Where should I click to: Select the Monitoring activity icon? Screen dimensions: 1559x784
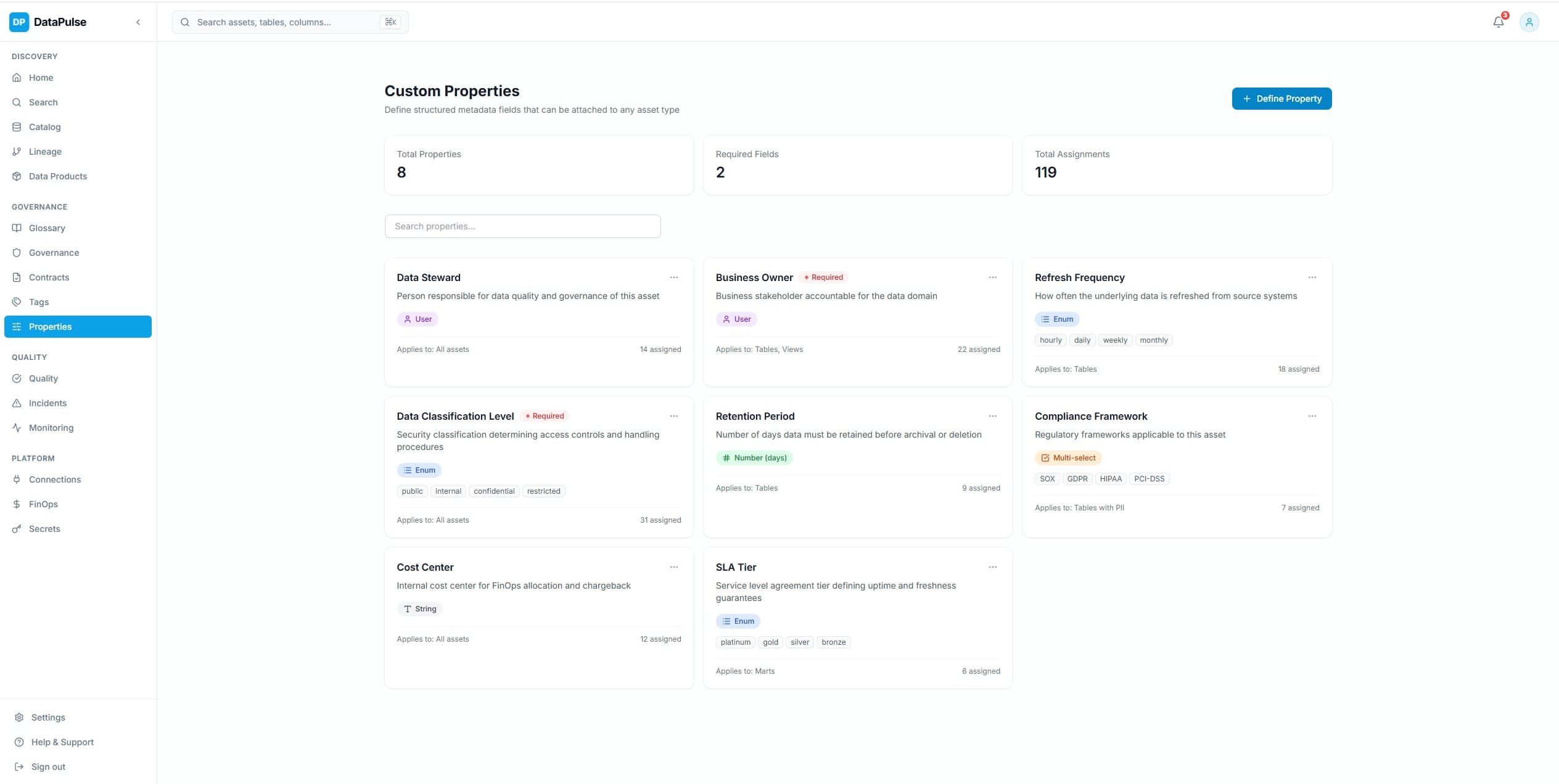(17, 427)
